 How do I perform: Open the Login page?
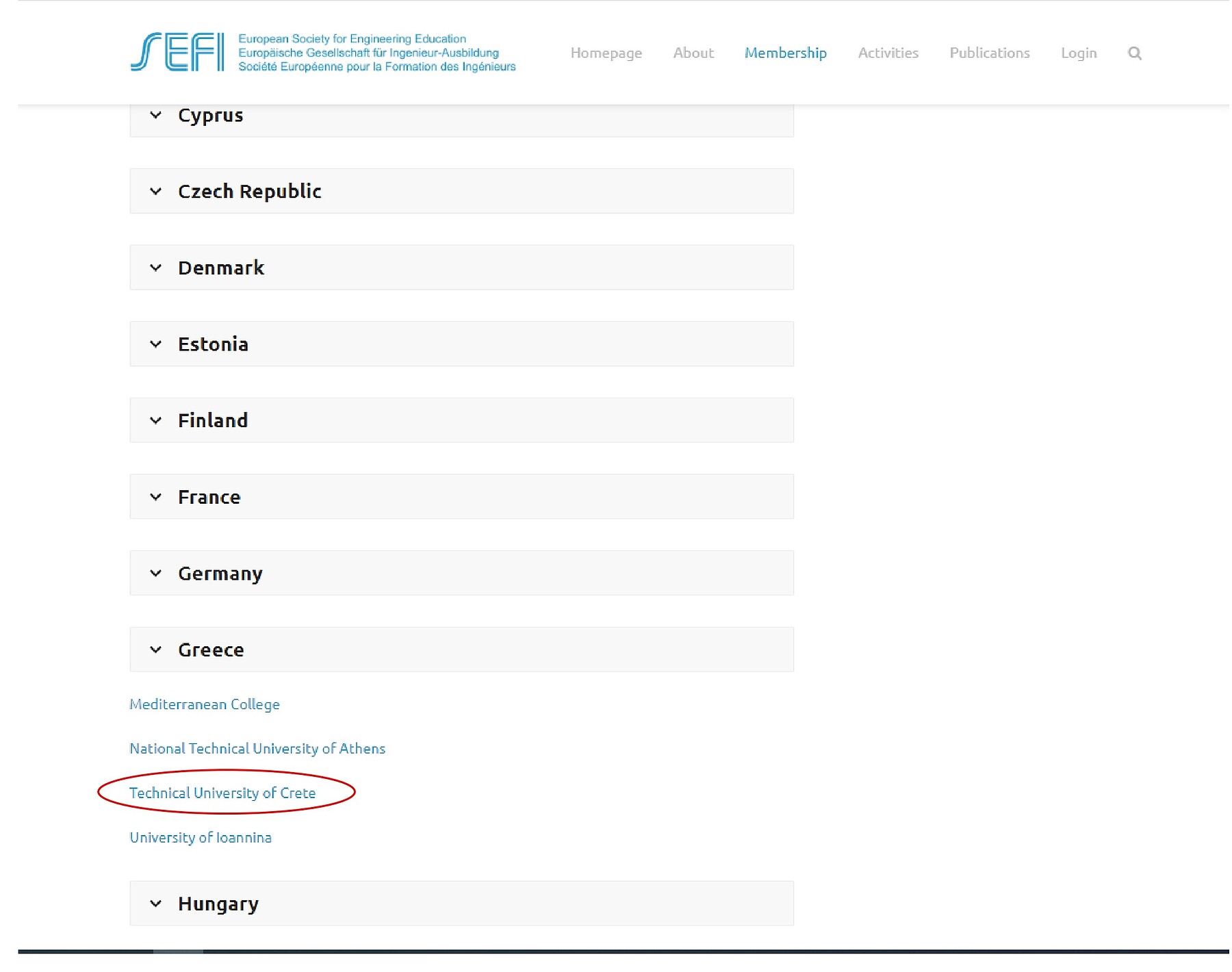click(x=1079, y=53)
